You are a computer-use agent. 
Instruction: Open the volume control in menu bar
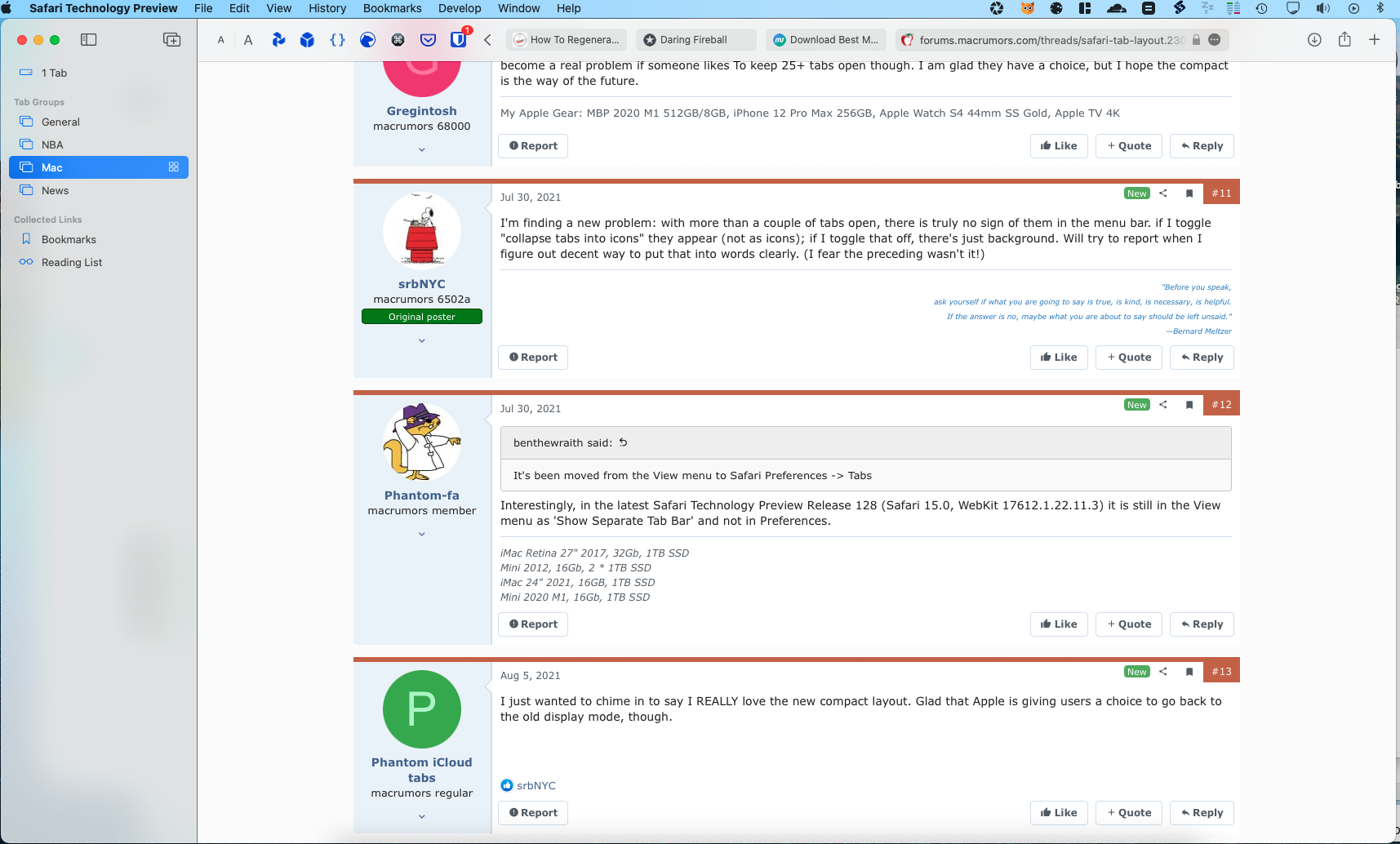coord(1323,8)
